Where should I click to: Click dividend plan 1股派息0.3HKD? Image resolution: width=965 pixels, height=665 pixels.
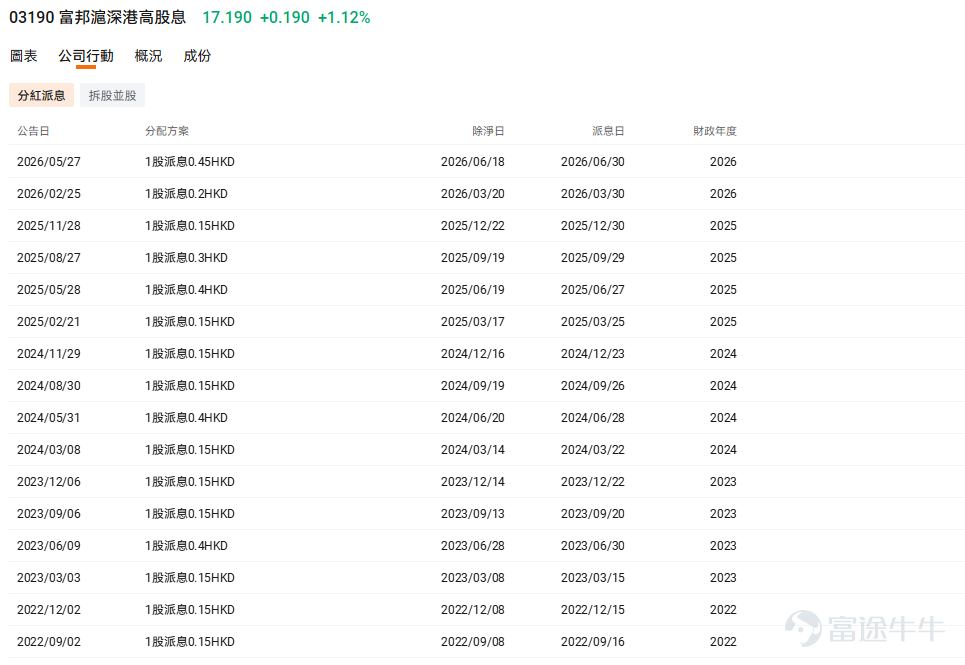click(x=186, y=258)
